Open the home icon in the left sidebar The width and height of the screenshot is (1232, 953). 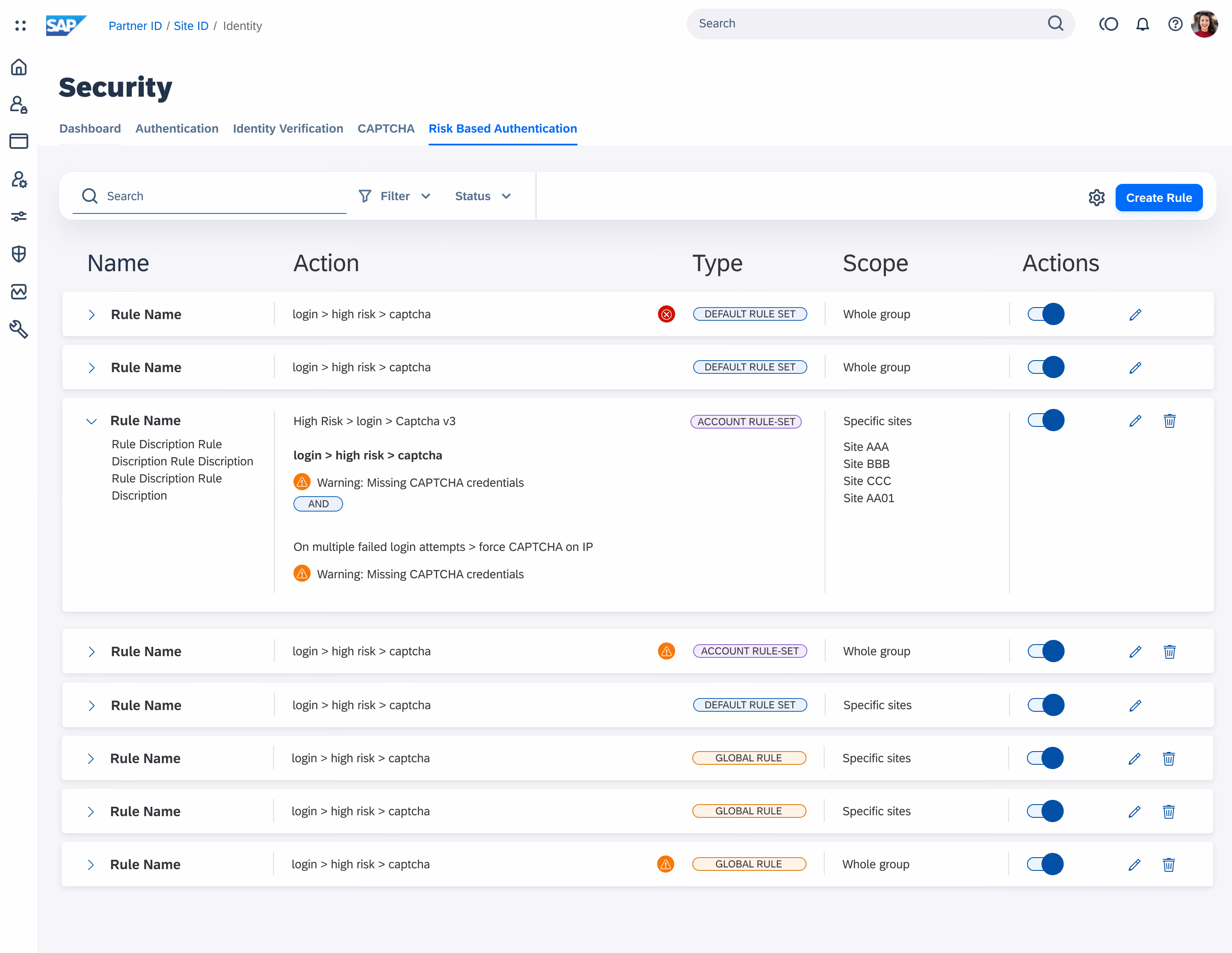coord(19,67)
